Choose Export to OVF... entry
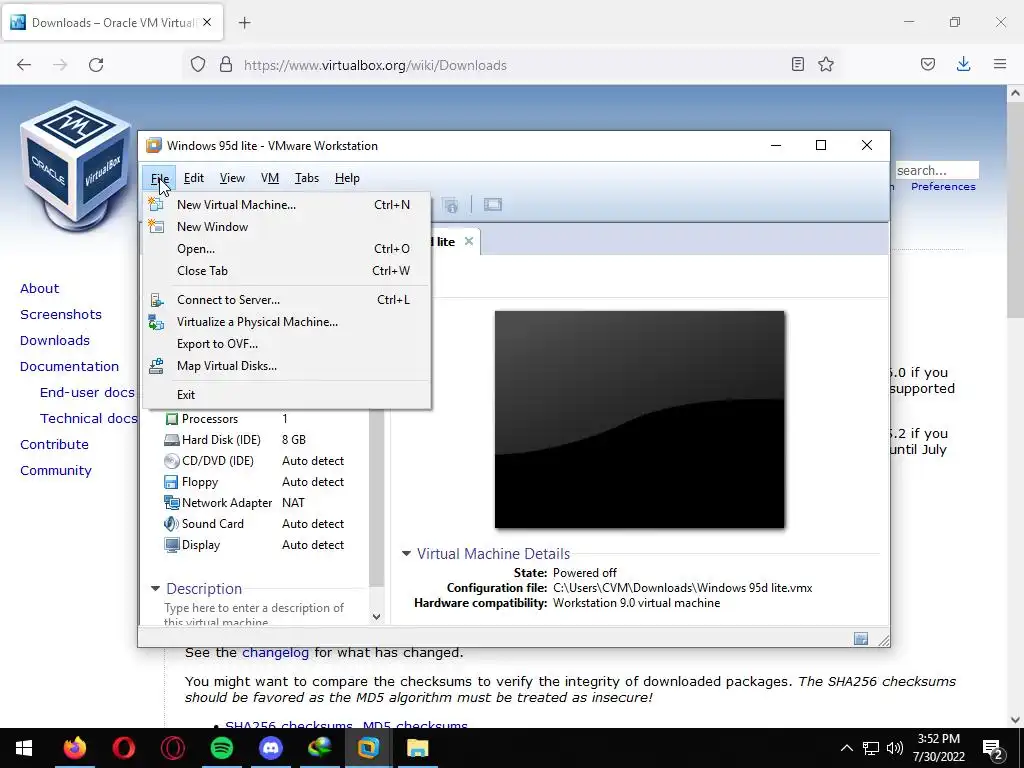The width and height of the screenshot is (1024, 768). (287, 344)
